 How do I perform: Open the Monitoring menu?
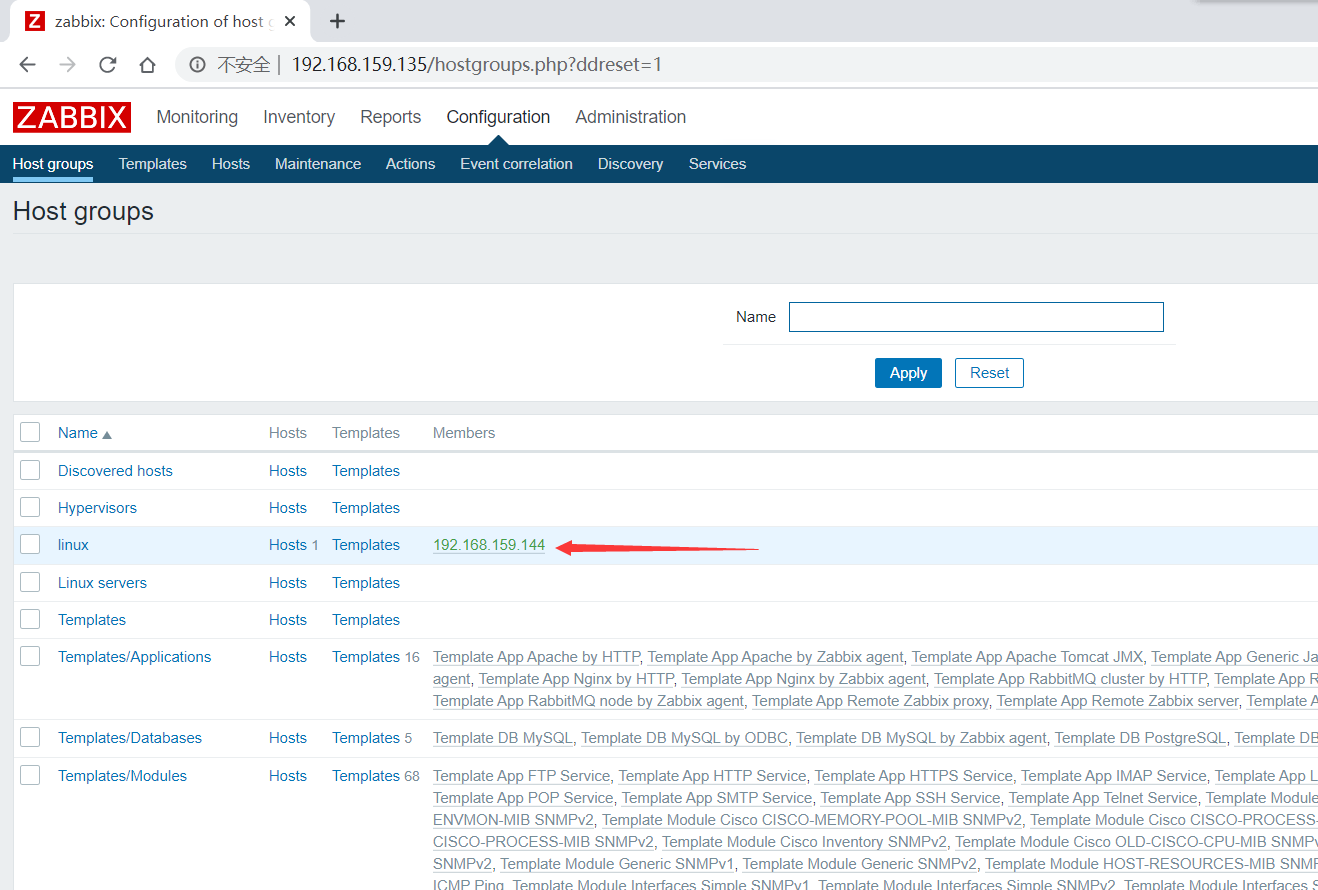pyautogui.click(x=197, y=117)
